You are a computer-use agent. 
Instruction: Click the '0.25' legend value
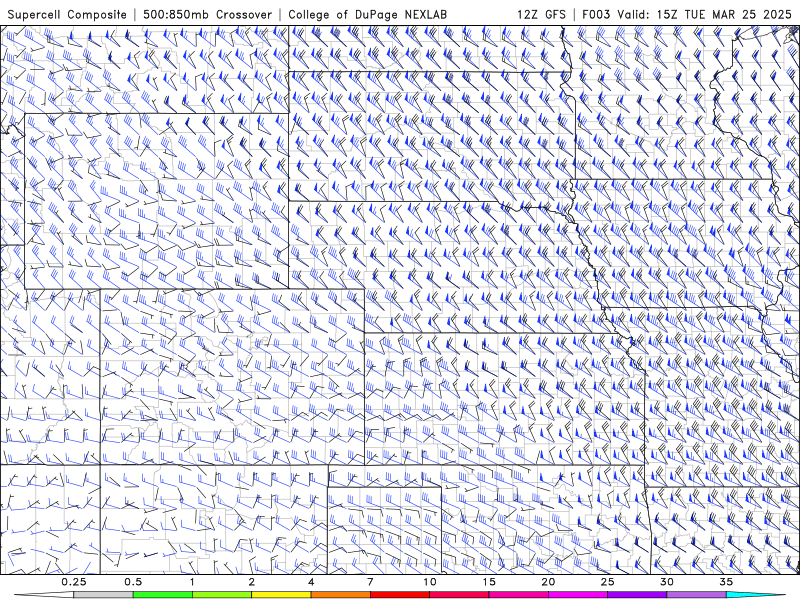(x=74, y=582)
